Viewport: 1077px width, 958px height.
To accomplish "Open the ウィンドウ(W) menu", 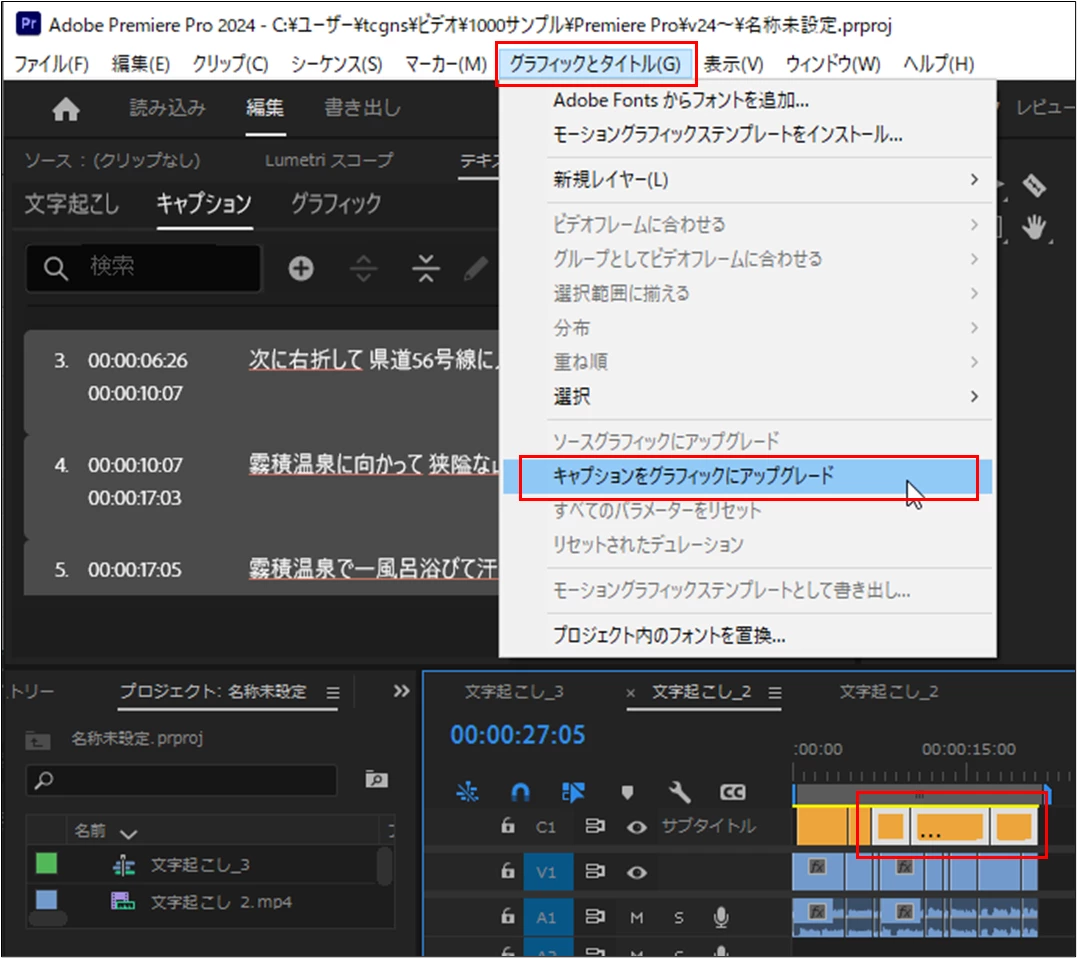I will 832,64.
